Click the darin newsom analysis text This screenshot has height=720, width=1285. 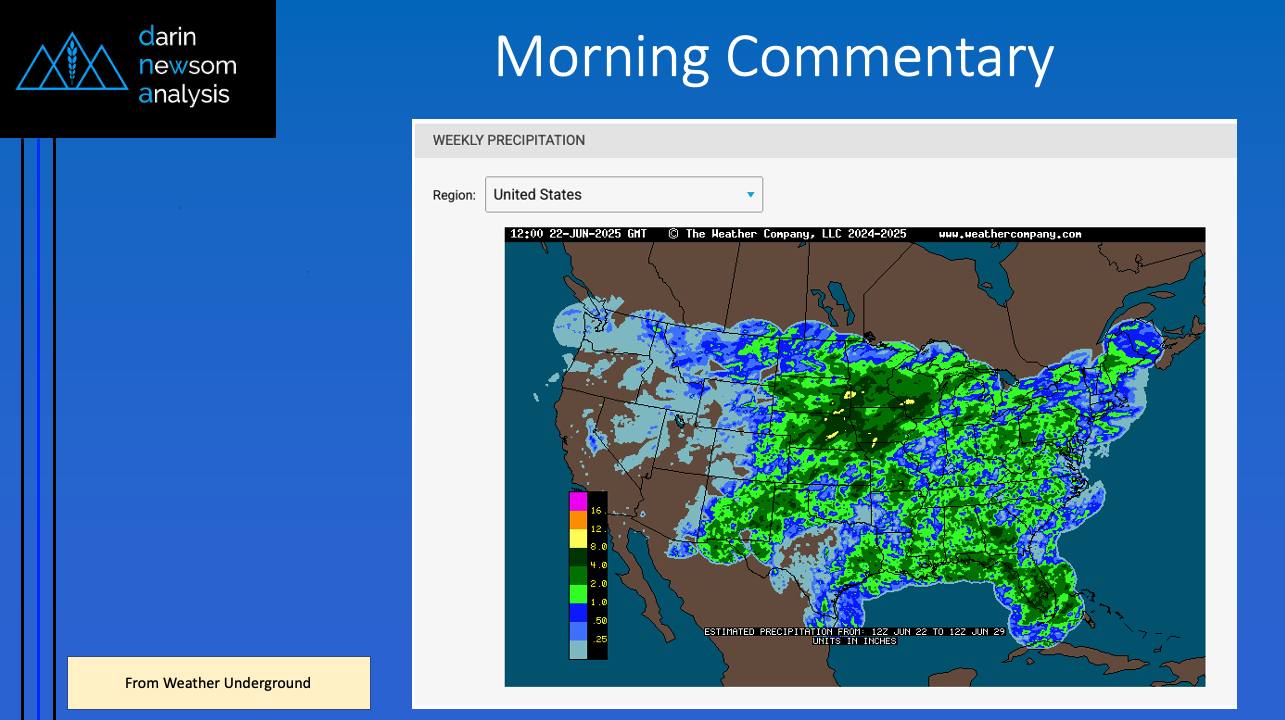pyautogui.click(x=188, y=66)
